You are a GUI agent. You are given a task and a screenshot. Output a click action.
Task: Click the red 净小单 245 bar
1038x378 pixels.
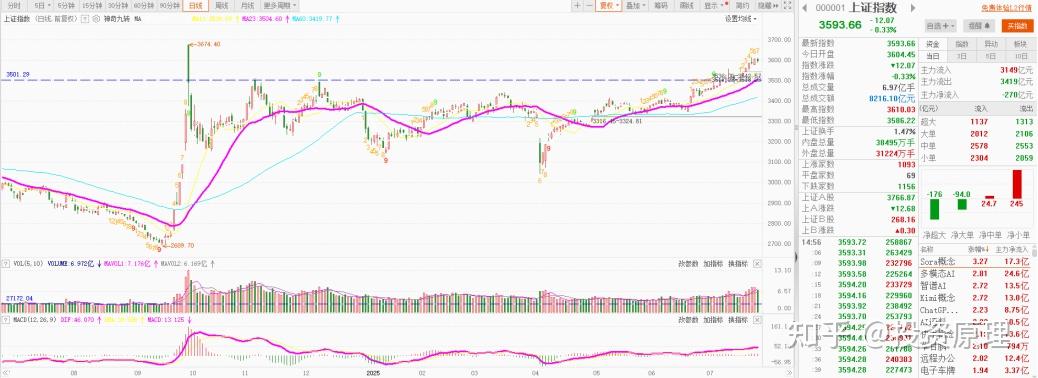tap(1016, 184)
